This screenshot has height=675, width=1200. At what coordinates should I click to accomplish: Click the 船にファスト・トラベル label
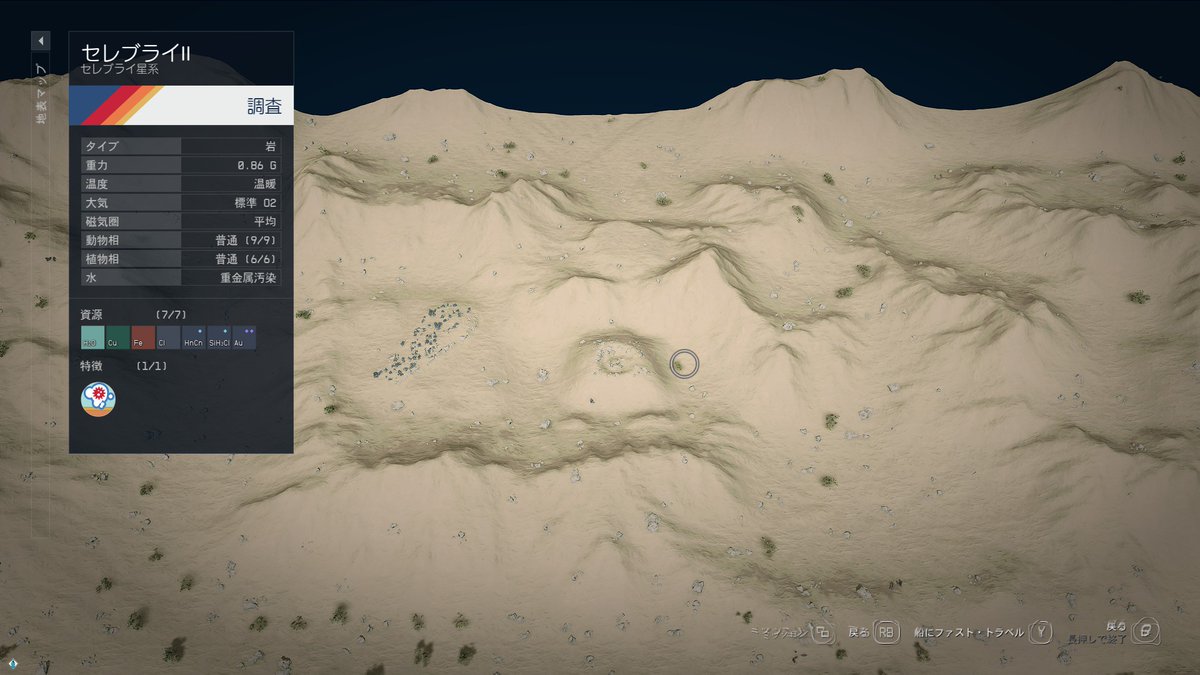pos(969,632)
